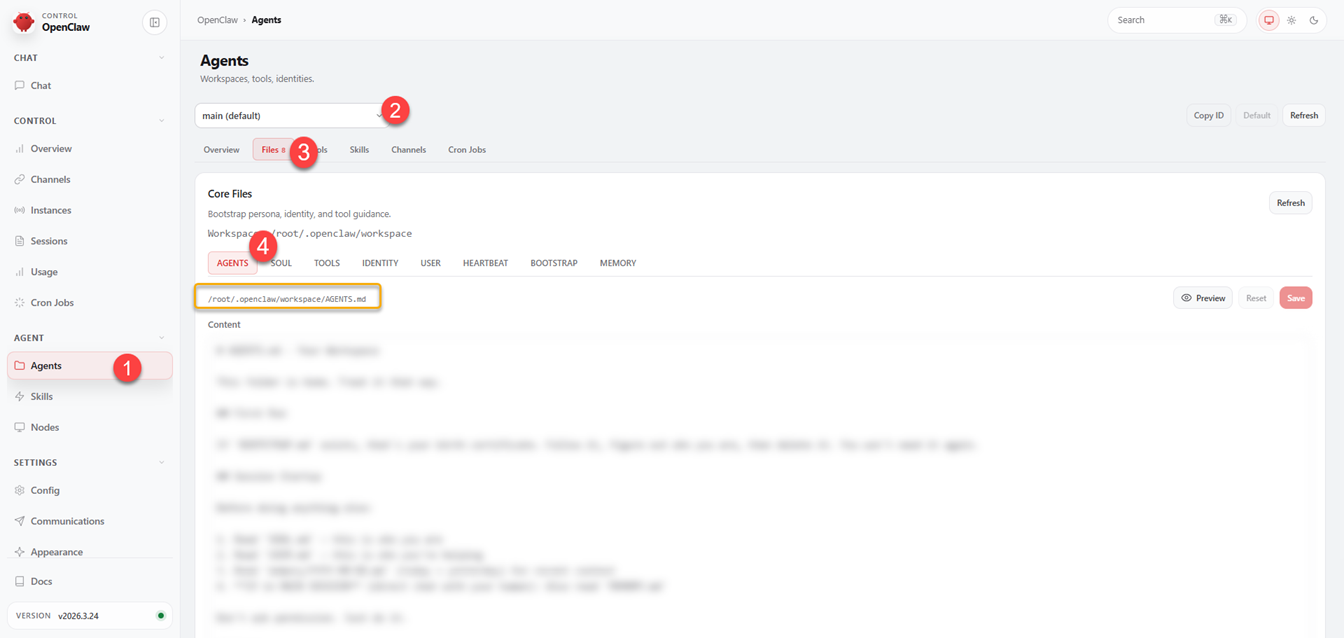Save the AGENTS.md content
Screen dimensions: 1344x638
click(x=1295, y=297)
